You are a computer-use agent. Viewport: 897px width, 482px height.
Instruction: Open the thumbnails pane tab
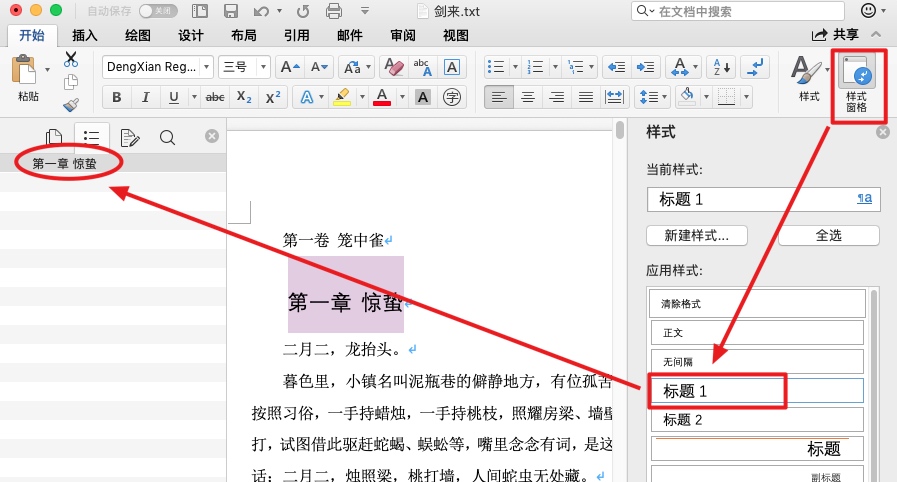point(54,137)
